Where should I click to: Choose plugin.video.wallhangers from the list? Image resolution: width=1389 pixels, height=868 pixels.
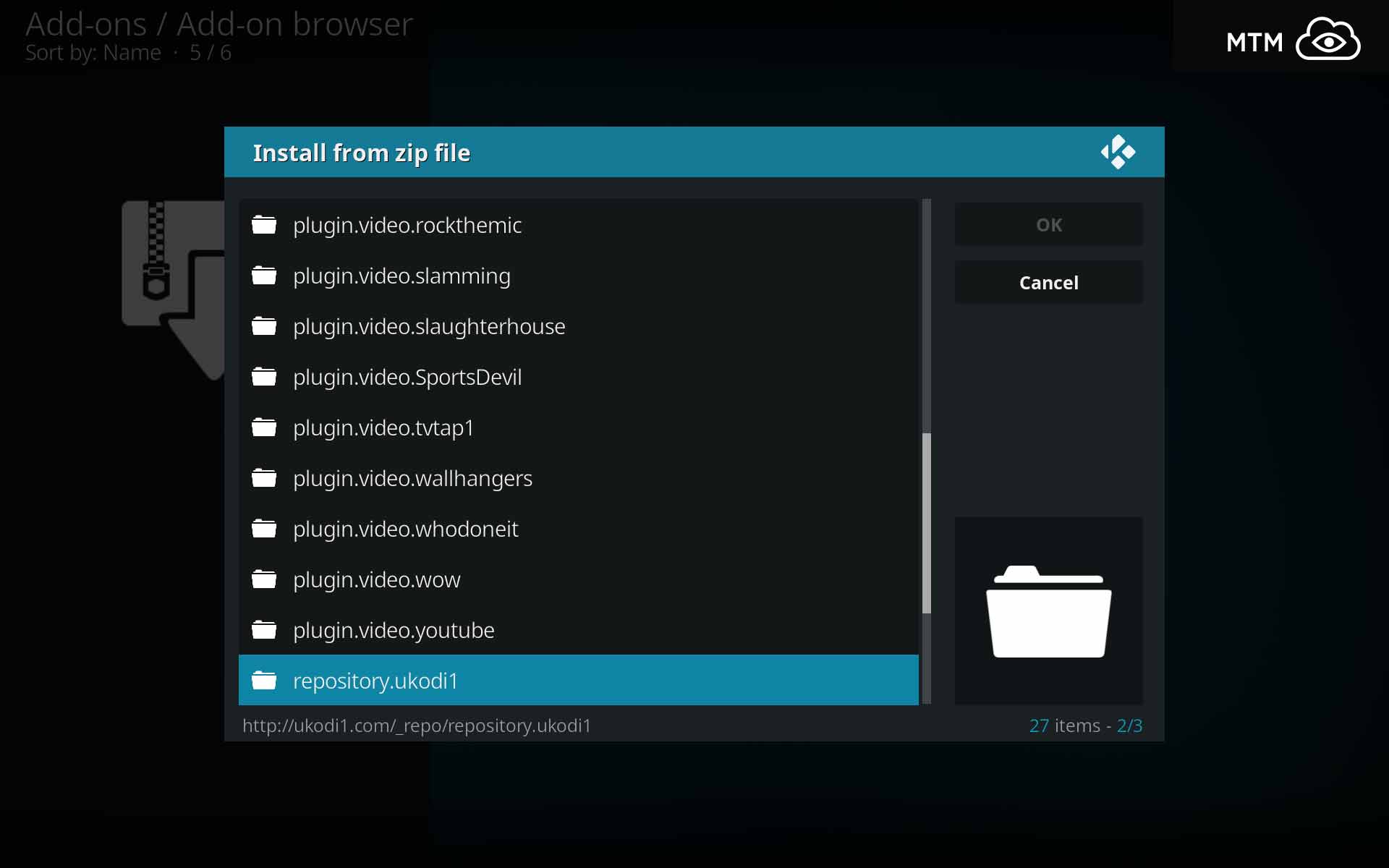(x=579, y=478)
